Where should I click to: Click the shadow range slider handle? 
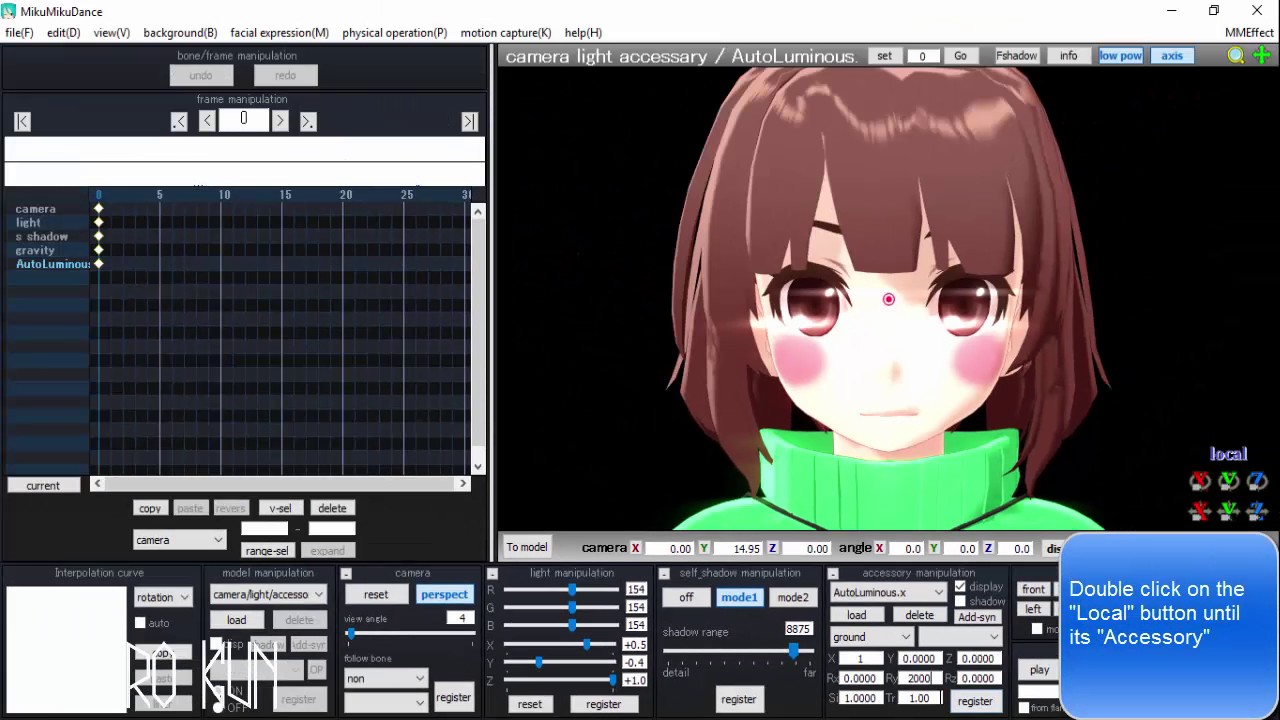click(x=794, y=651)
